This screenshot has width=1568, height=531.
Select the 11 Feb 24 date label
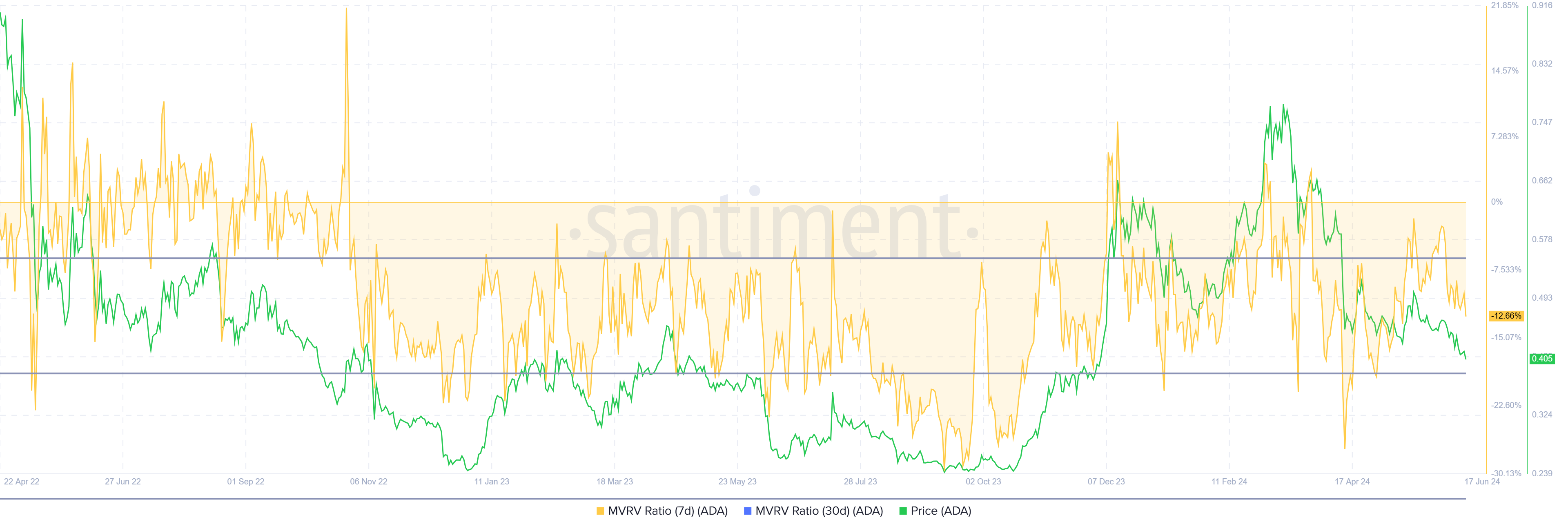[x=1229, y=482]
